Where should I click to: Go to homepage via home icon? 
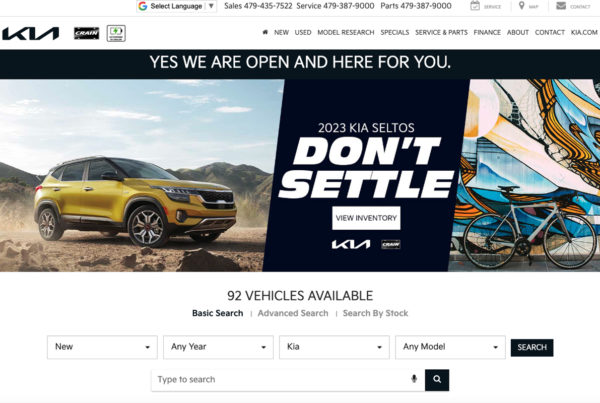click(265, 32)
